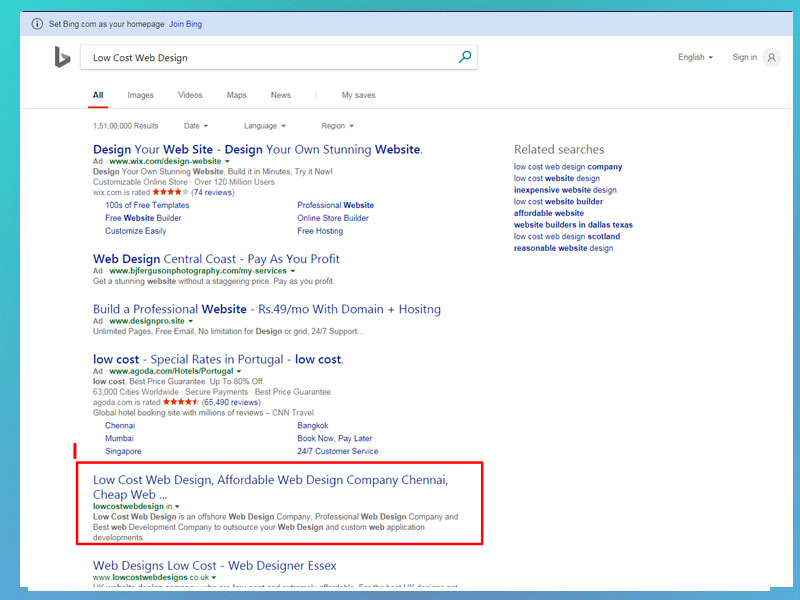Viewport: 800px width, 600px height.
Task: Switch to the Maps tab
Action: click(236, 95)
